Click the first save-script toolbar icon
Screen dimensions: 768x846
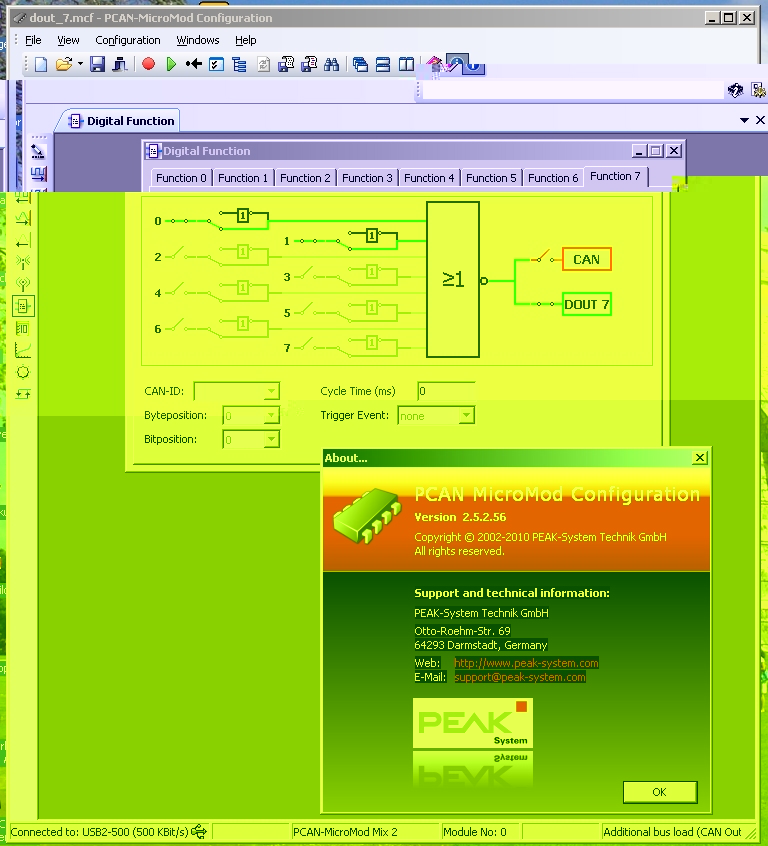(x=286, y=65)
